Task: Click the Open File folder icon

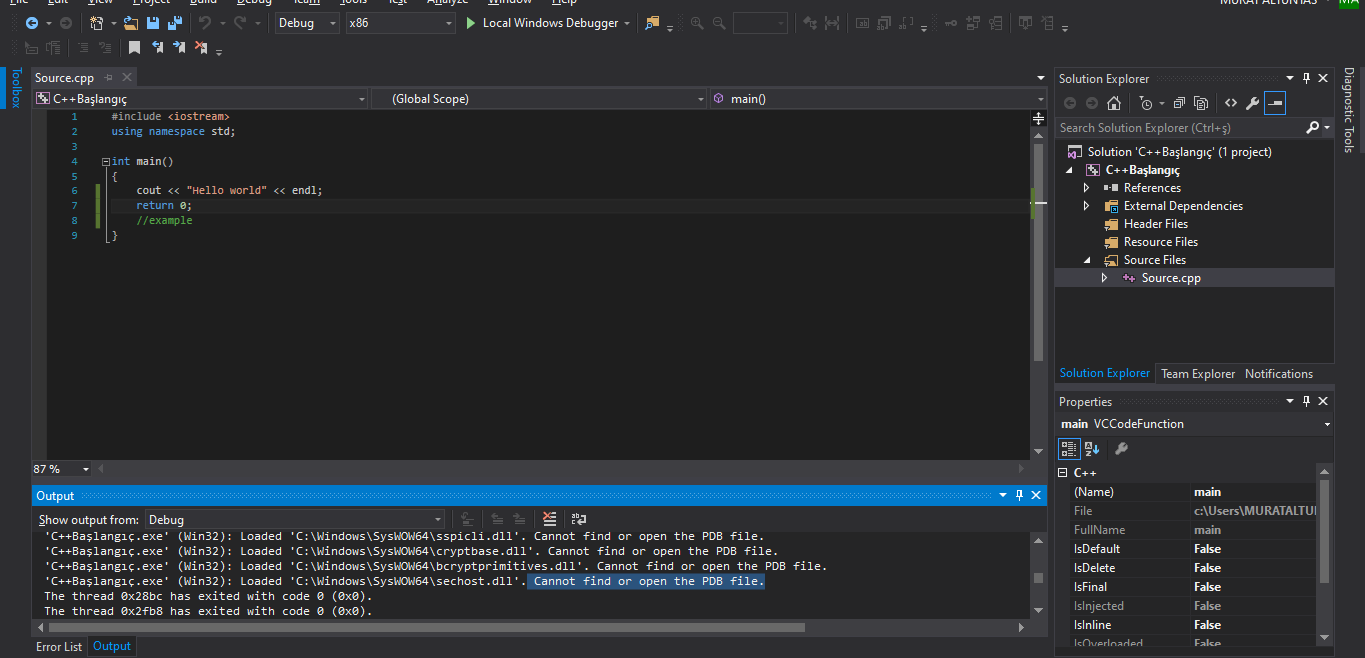Action: [131, 23]
